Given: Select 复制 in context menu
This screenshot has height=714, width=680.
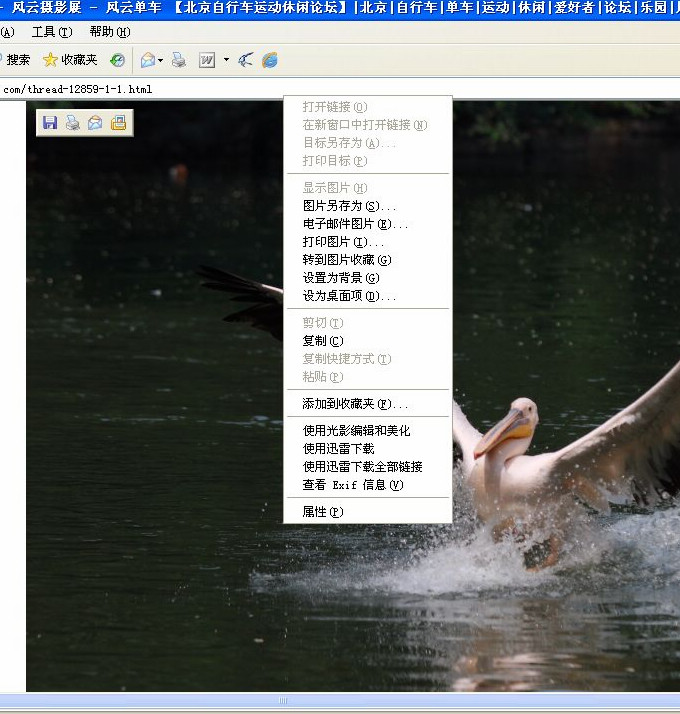Looking at the screenshot, I should [x=368, y=341].
